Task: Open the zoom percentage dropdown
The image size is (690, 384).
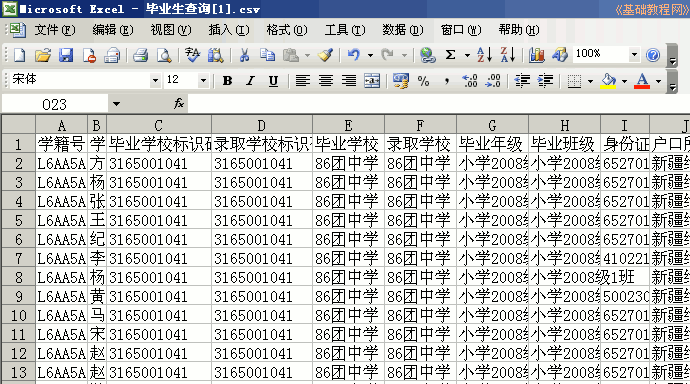Action: pos(634,55)
